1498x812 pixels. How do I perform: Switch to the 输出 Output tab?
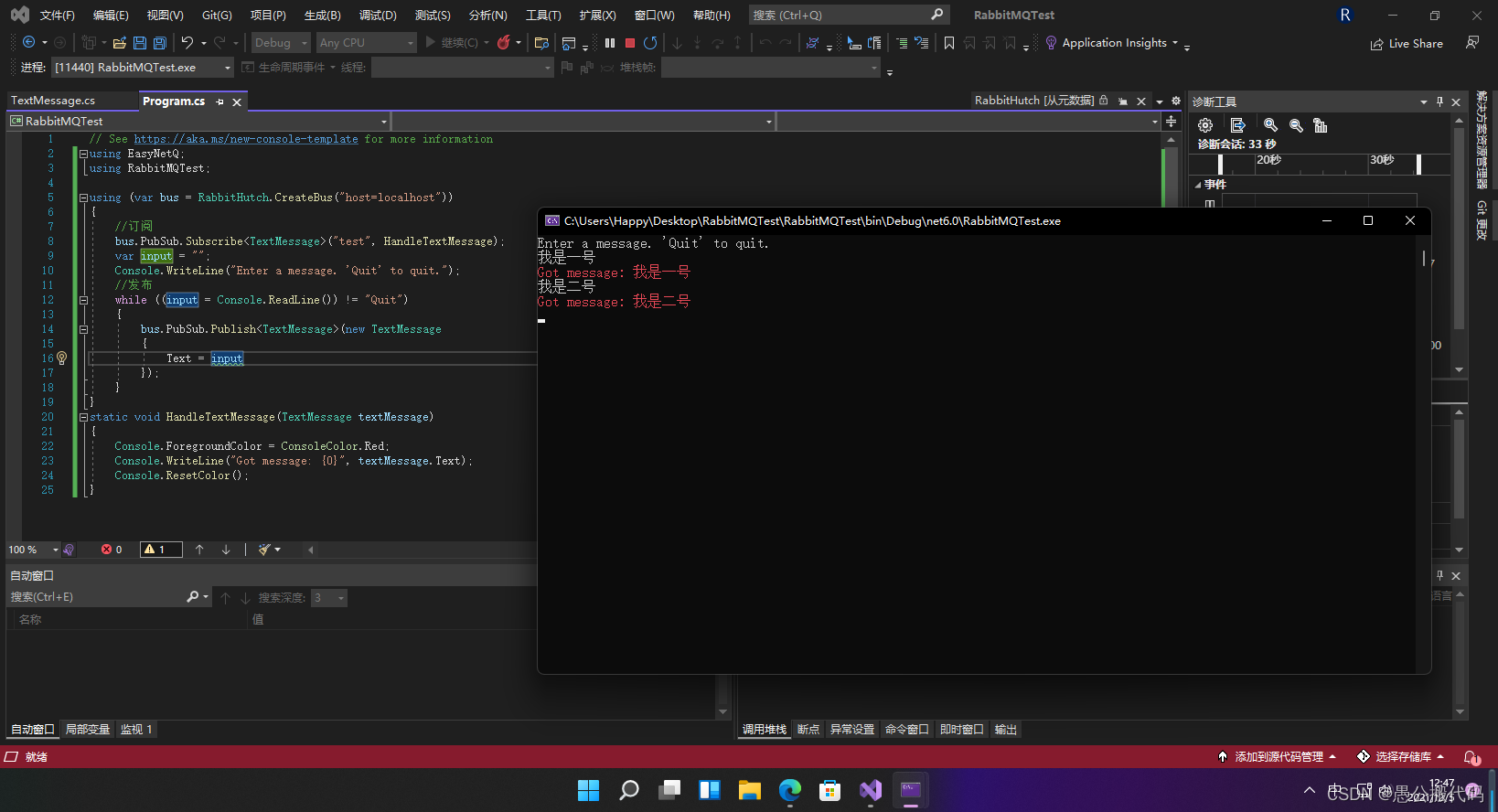(x=1006, y=729)
